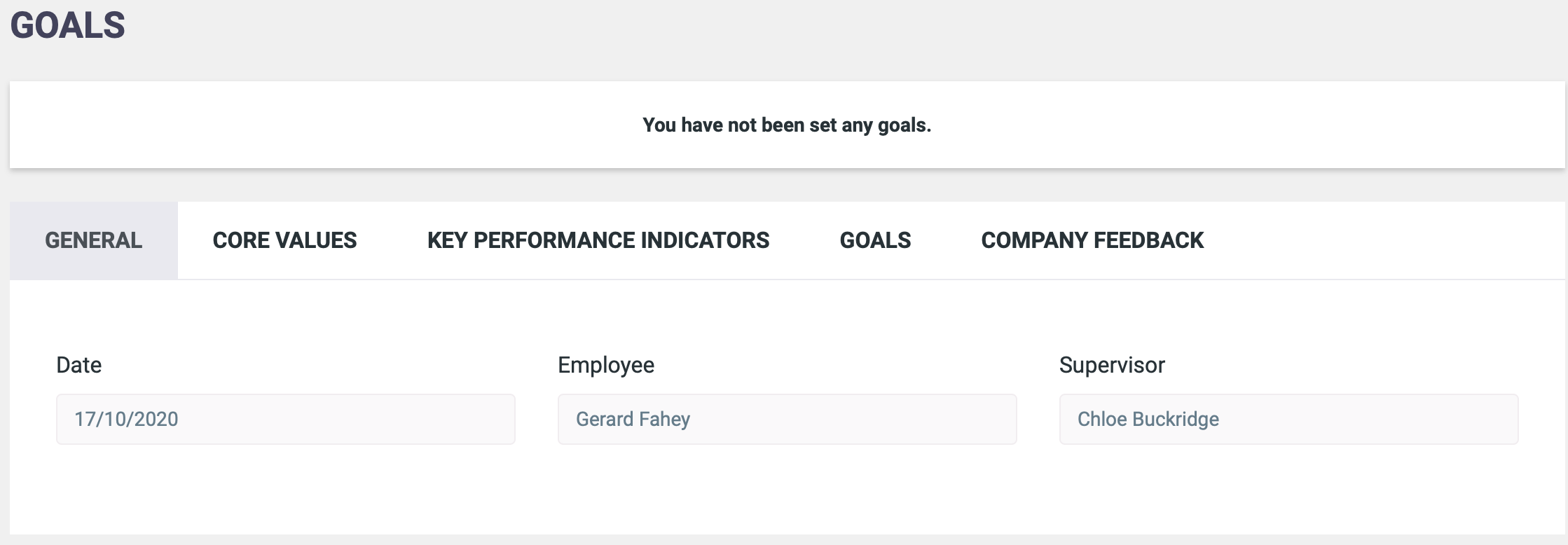Click the 17/10/2020 date value
Viewport: 1568px width, 545px height.
[x=126, y=419]
